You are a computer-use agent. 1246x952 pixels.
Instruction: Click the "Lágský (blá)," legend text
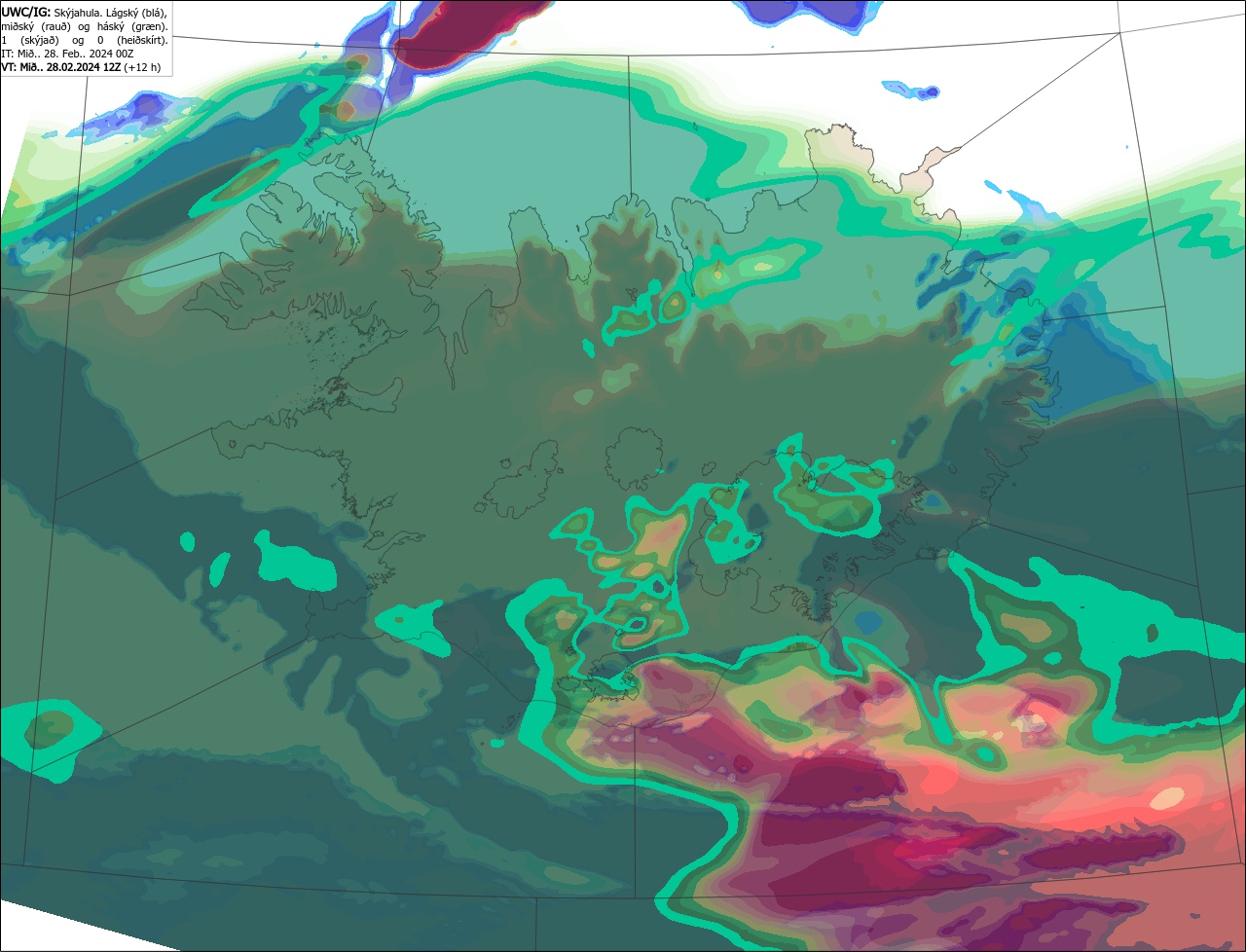[x=136, y=14]
